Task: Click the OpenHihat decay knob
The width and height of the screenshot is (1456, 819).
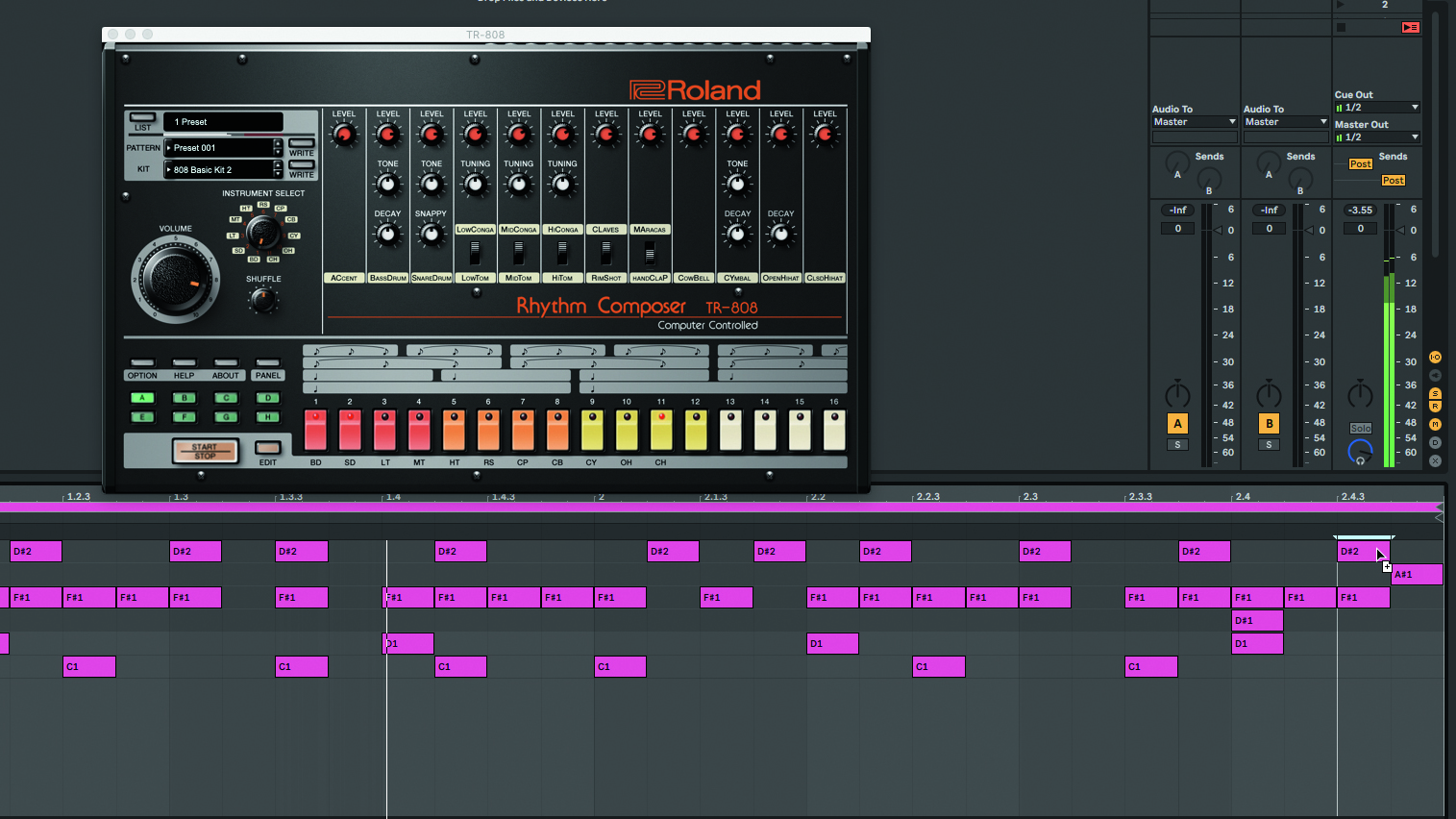Action: [781, 234]
